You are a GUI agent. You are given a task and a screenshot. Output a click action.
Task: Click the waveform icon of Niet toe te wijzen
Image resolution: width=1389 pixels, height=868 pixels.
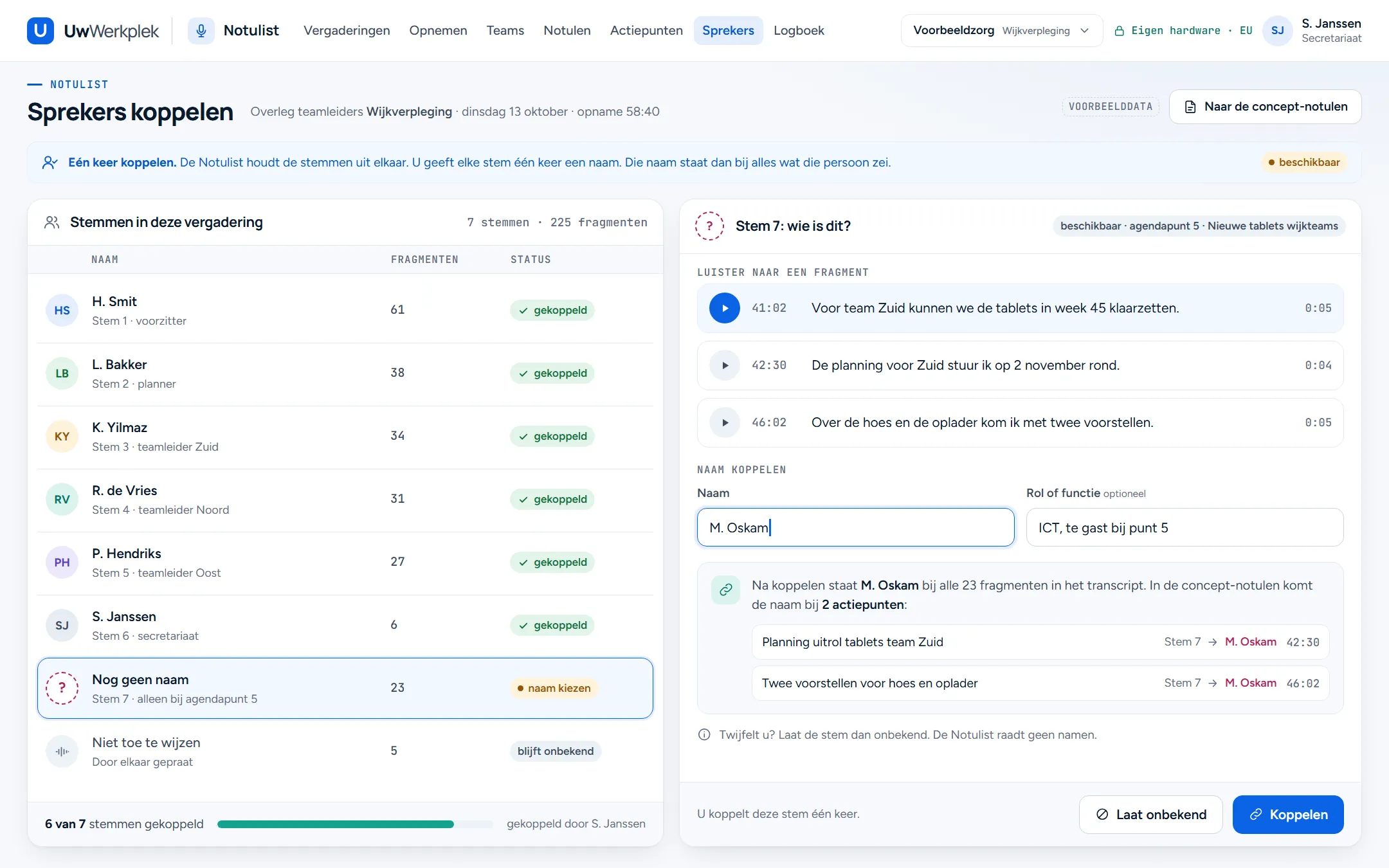pyautogui.click(x=62, y=751)
